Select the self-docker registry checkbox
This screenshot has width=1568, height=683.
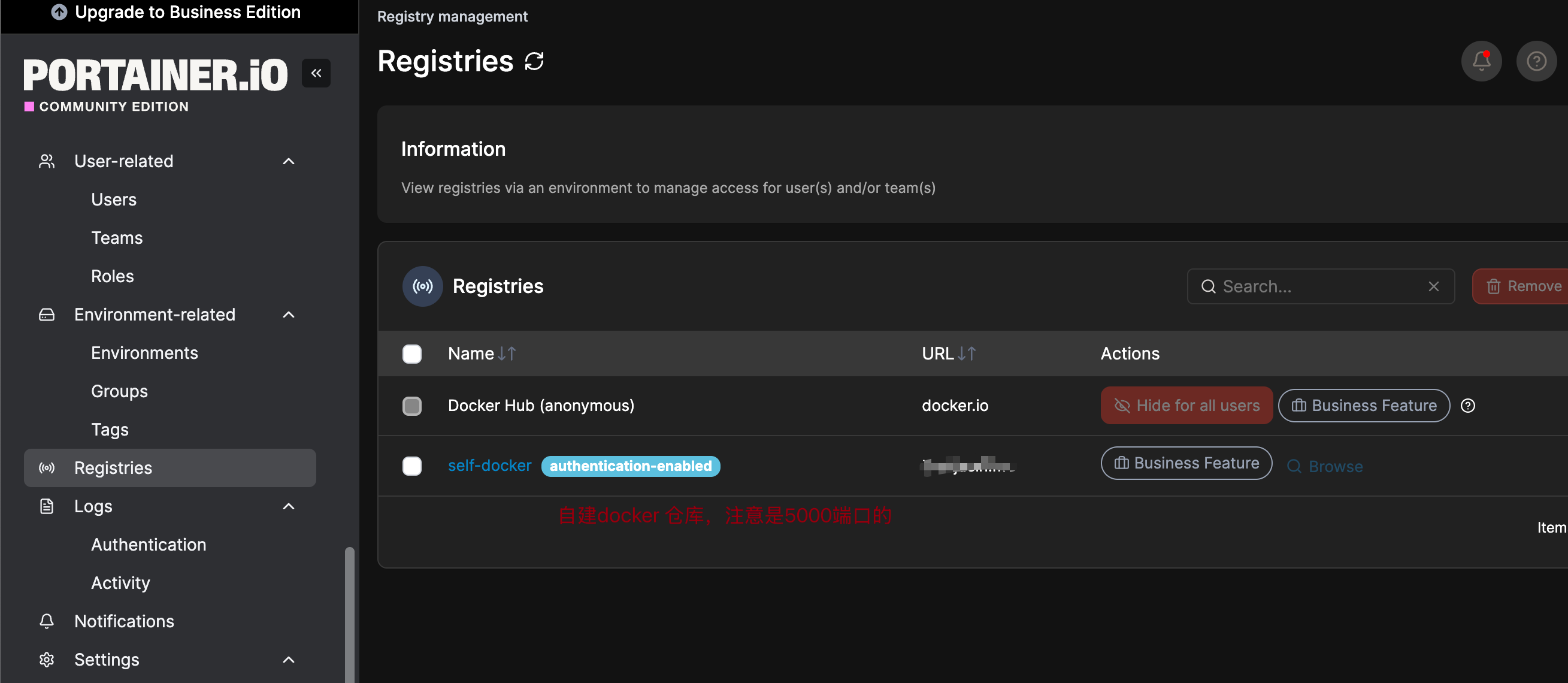pos(412,466)
